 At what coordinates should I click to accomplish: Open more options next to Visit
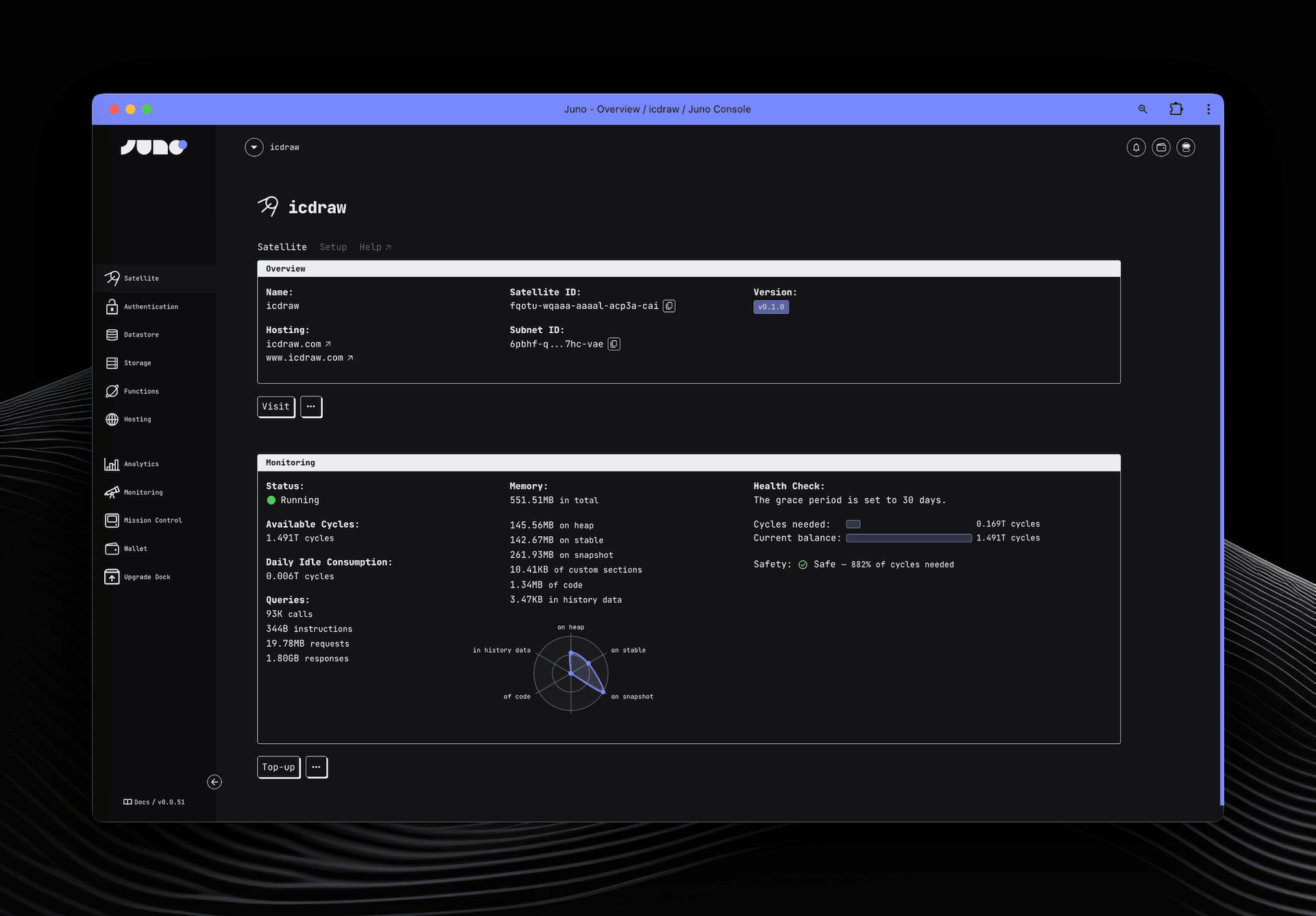pyautogui.click(x=311, y=407)
